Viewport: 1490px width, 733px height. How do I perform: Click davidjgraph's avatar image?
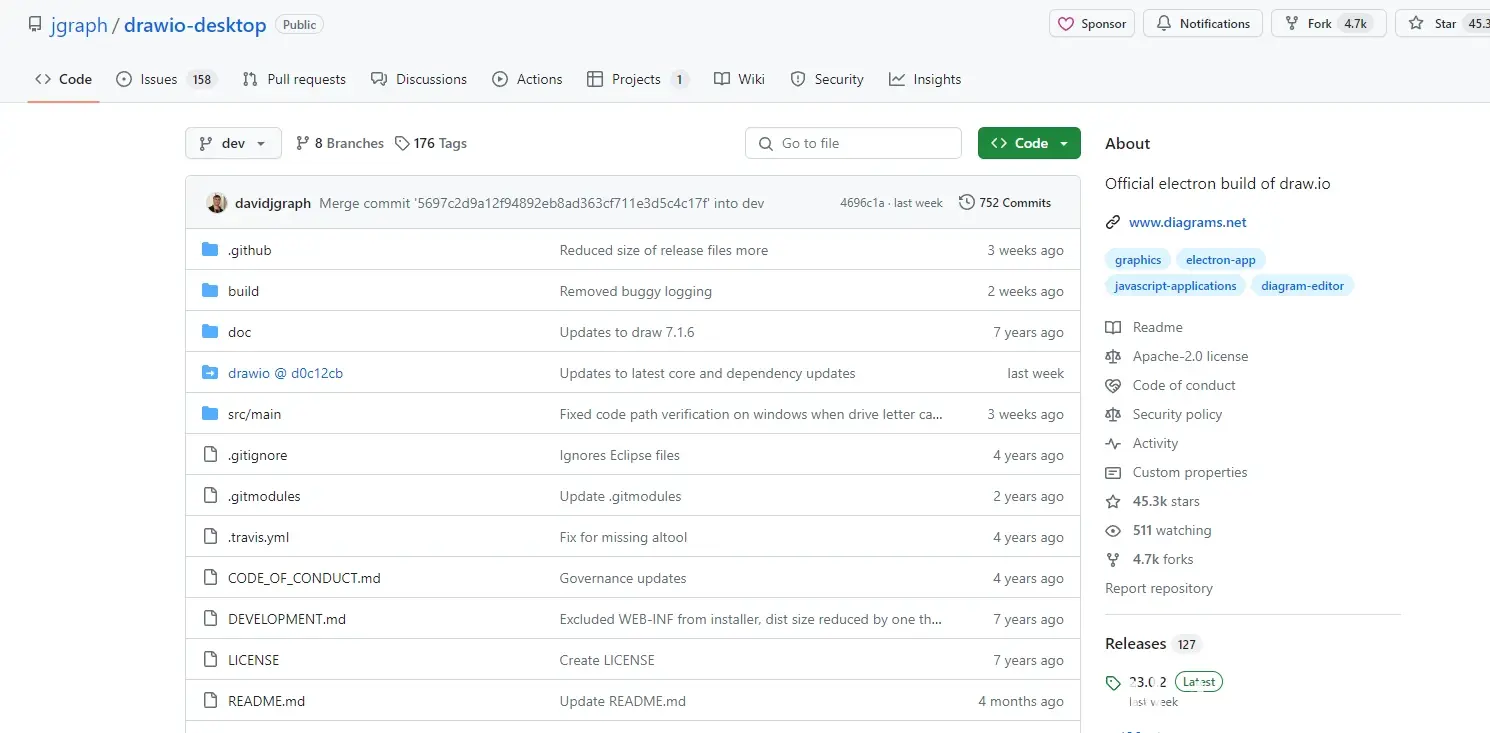[x=217, y=203]
